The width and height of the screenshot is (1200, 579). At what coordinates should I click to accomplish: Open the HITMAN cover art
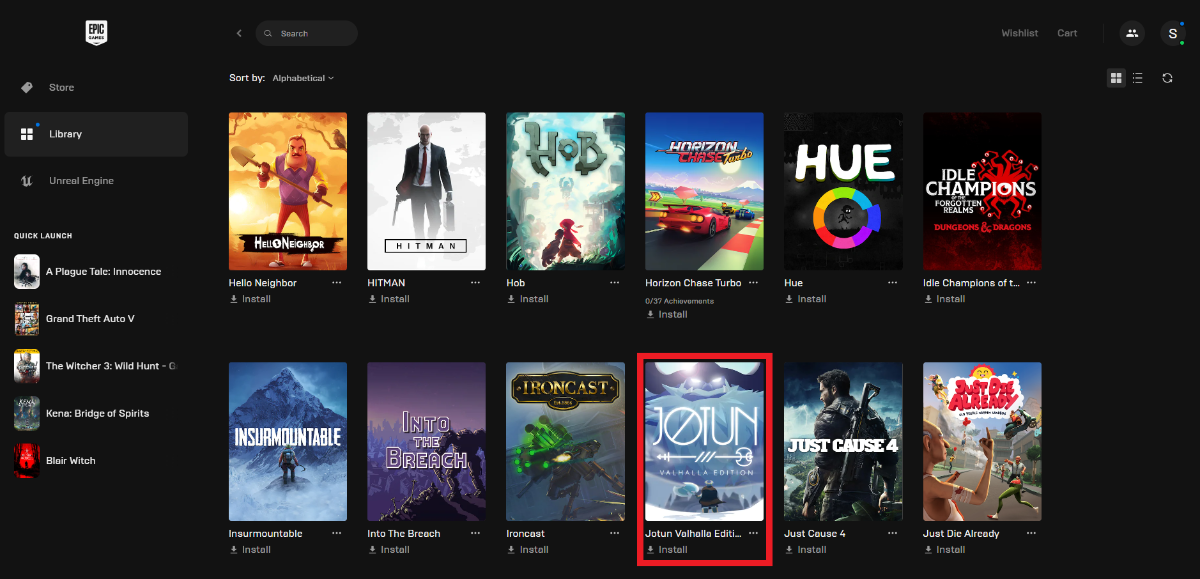pyautogui.click(x=426, y=191)
